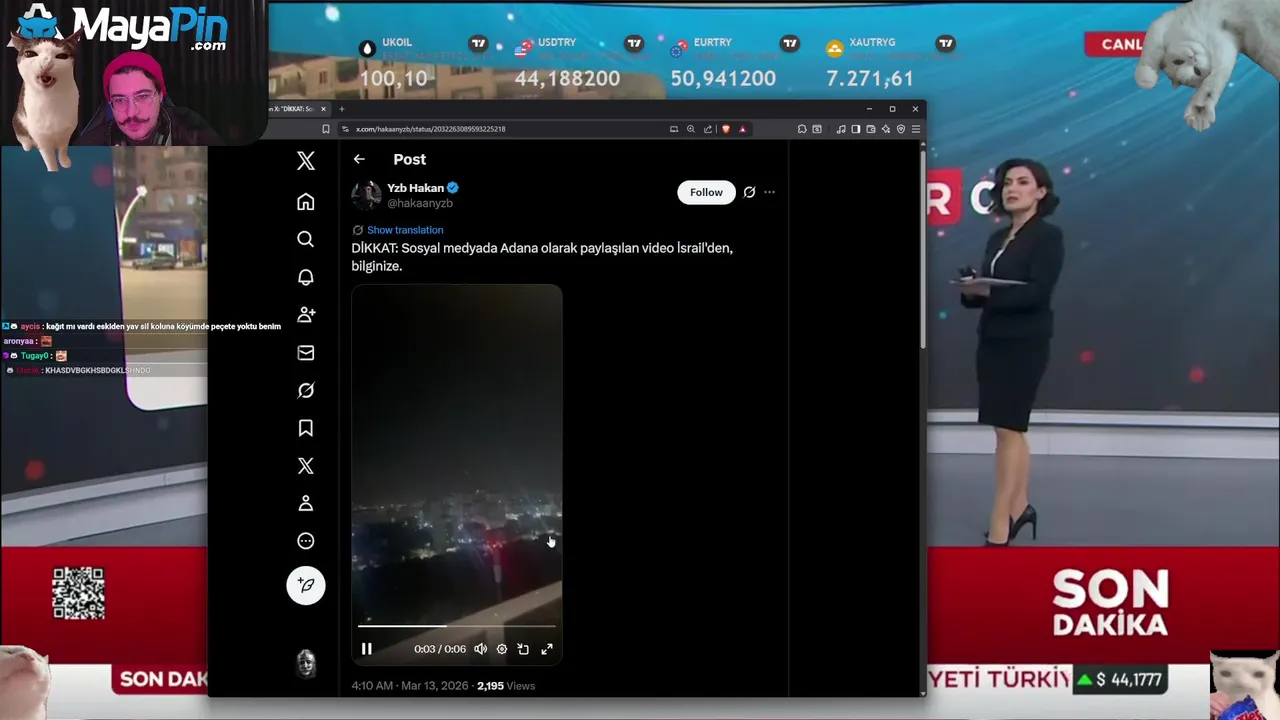Go back with the Post arrow
This screenshot has width=1280, height=720.
(359, 159)
